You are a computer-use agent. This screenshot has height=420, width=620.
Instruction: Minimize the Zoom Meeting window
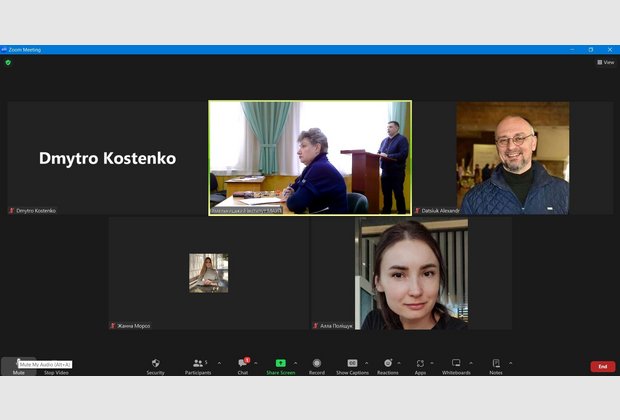(x=572, y=50)
